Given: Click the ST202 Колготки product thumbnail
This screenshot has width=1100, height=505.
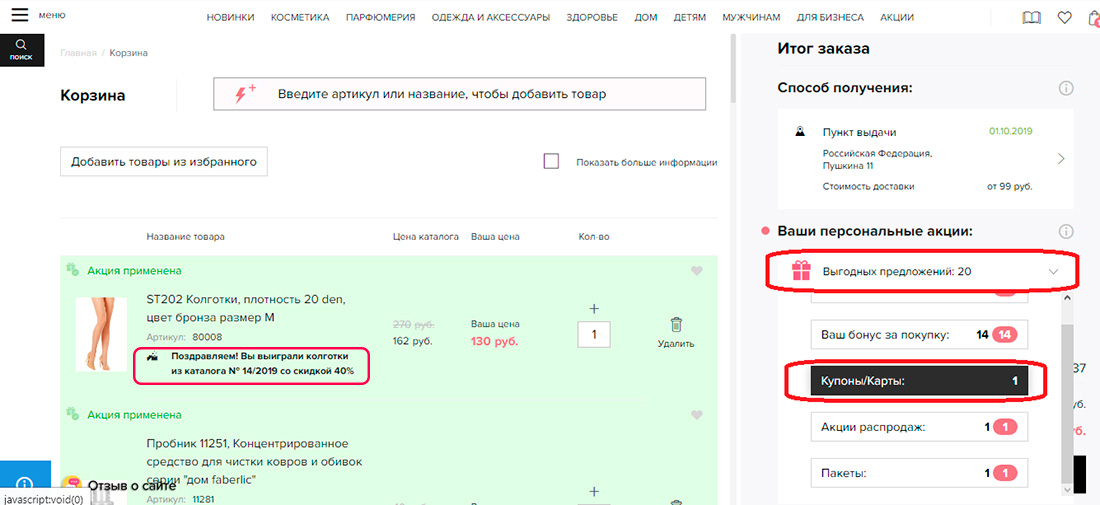Looking at the screenshot, I should 101,334.
